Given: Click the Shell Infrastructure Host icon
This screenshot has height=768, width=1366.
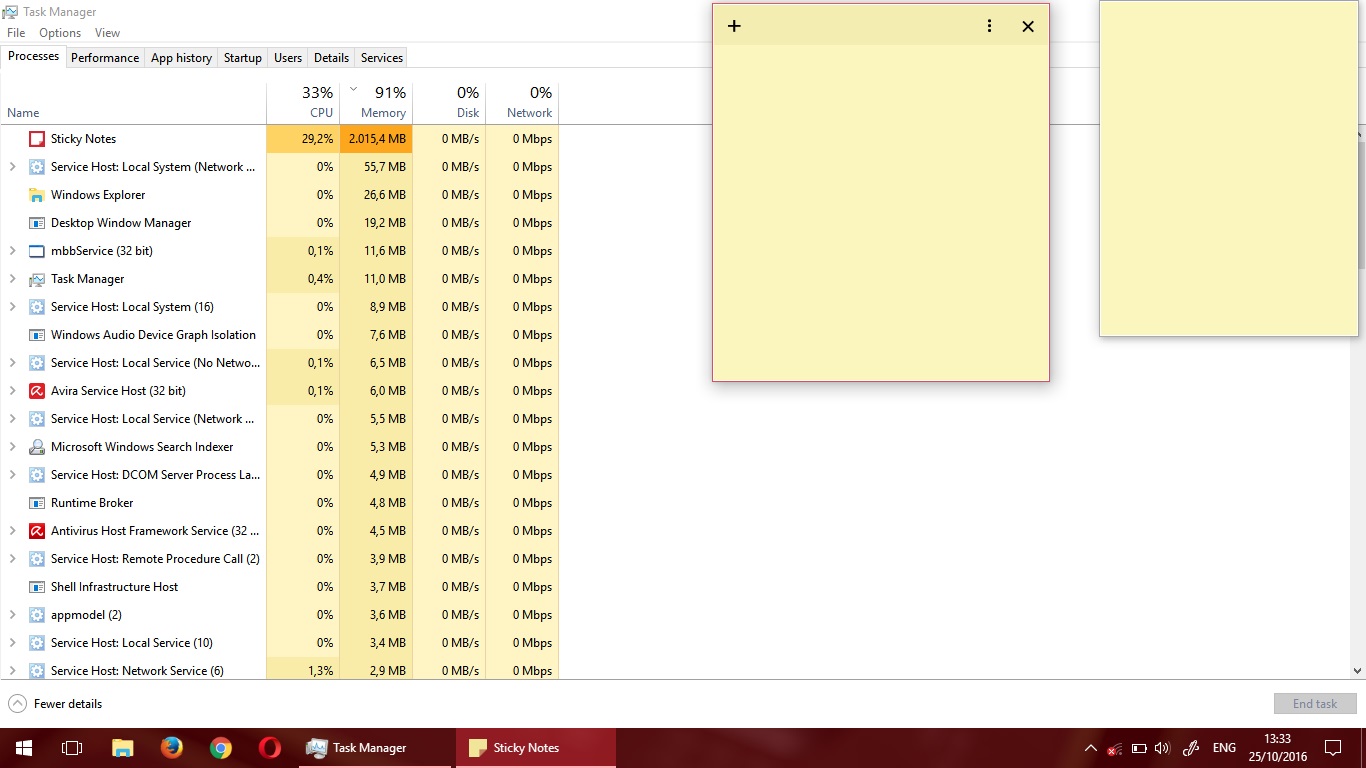Looking at the screenshot, I should [37, 587].
